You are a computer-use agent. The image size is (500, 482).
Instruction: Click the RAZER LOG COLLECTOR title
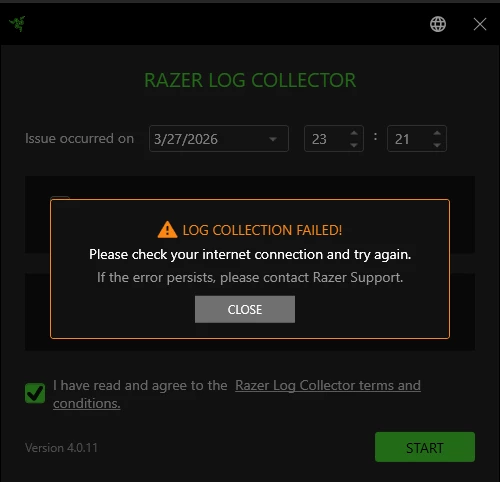tap(250, 80)
